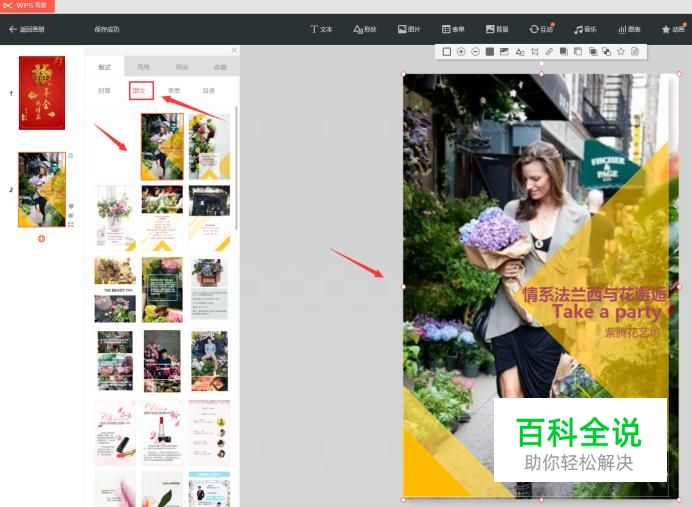The image size is (692, 507).
Task: Switch to the 版式 layout tab
Action: (105, 67)
